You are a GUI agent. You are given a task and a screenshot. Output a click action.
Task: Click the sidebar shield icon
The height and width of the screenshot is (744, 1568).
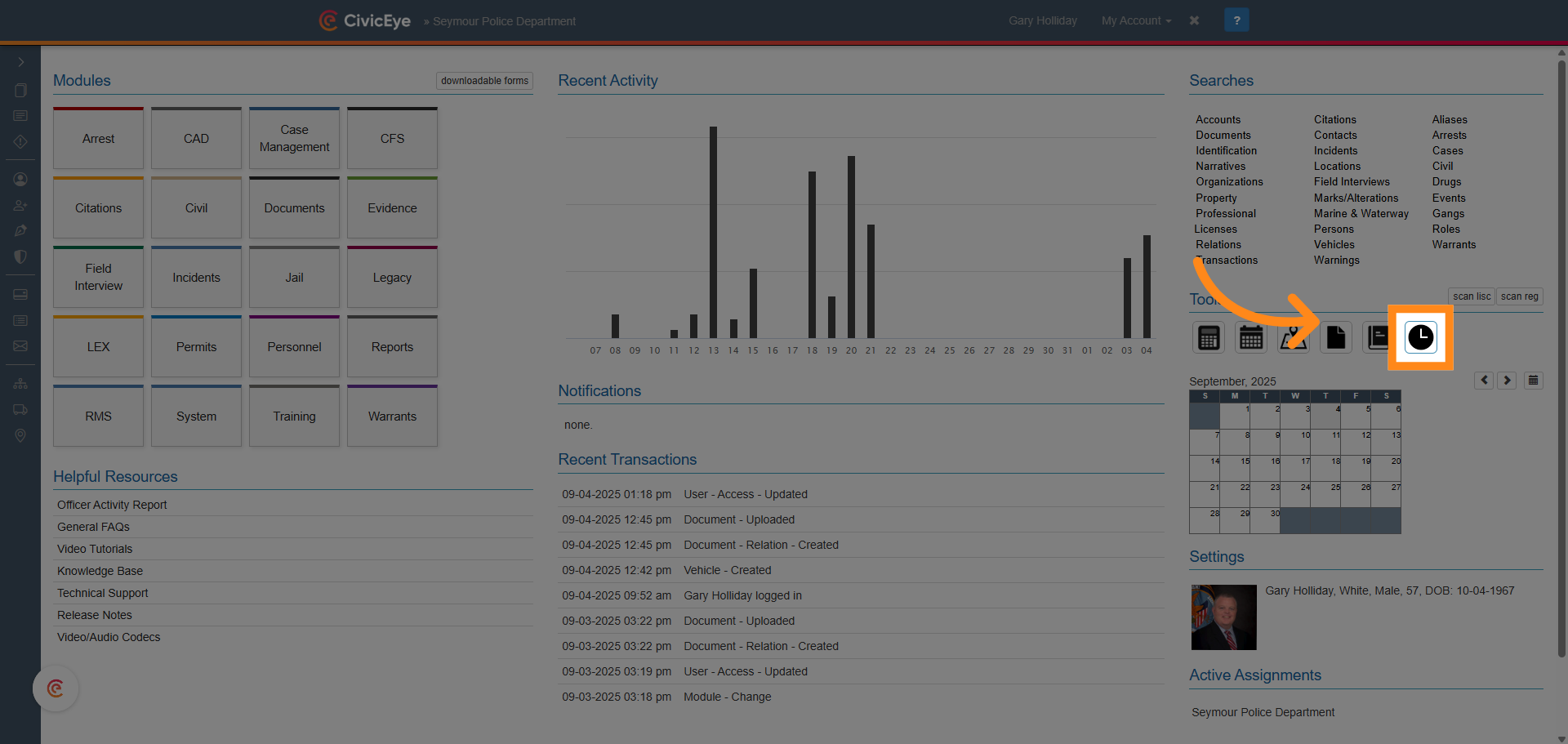point(20,256)
